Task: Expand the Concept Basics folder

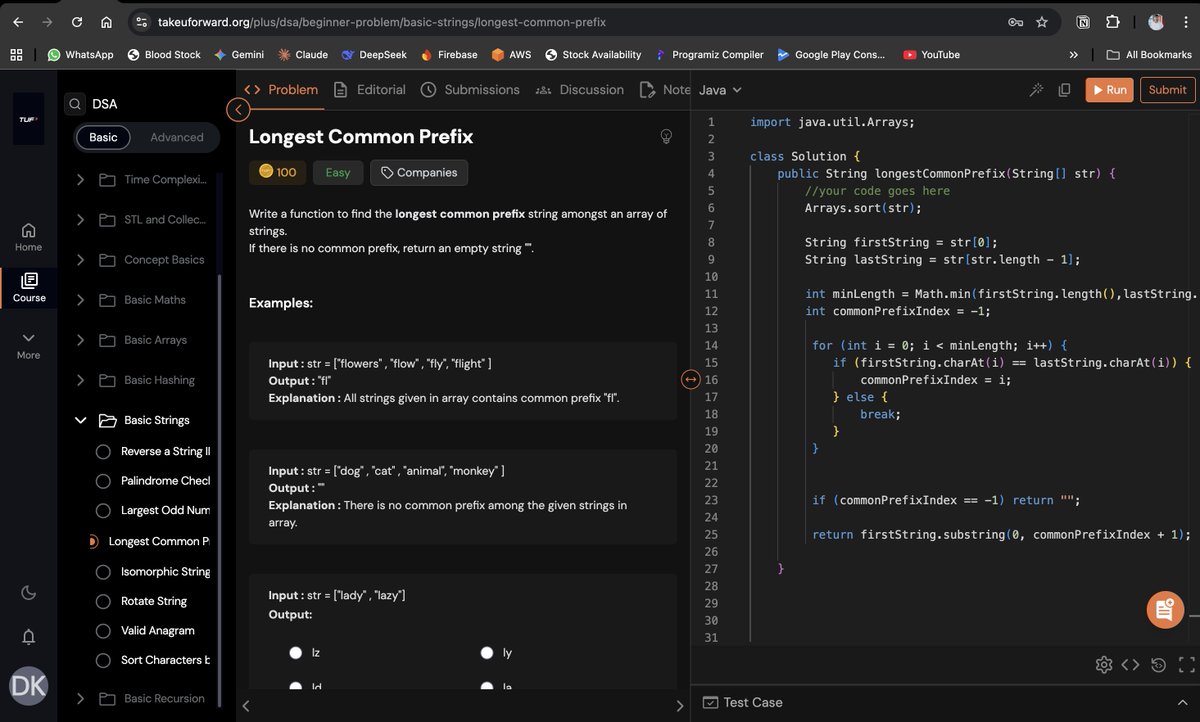Action: [x=142, y=260]
